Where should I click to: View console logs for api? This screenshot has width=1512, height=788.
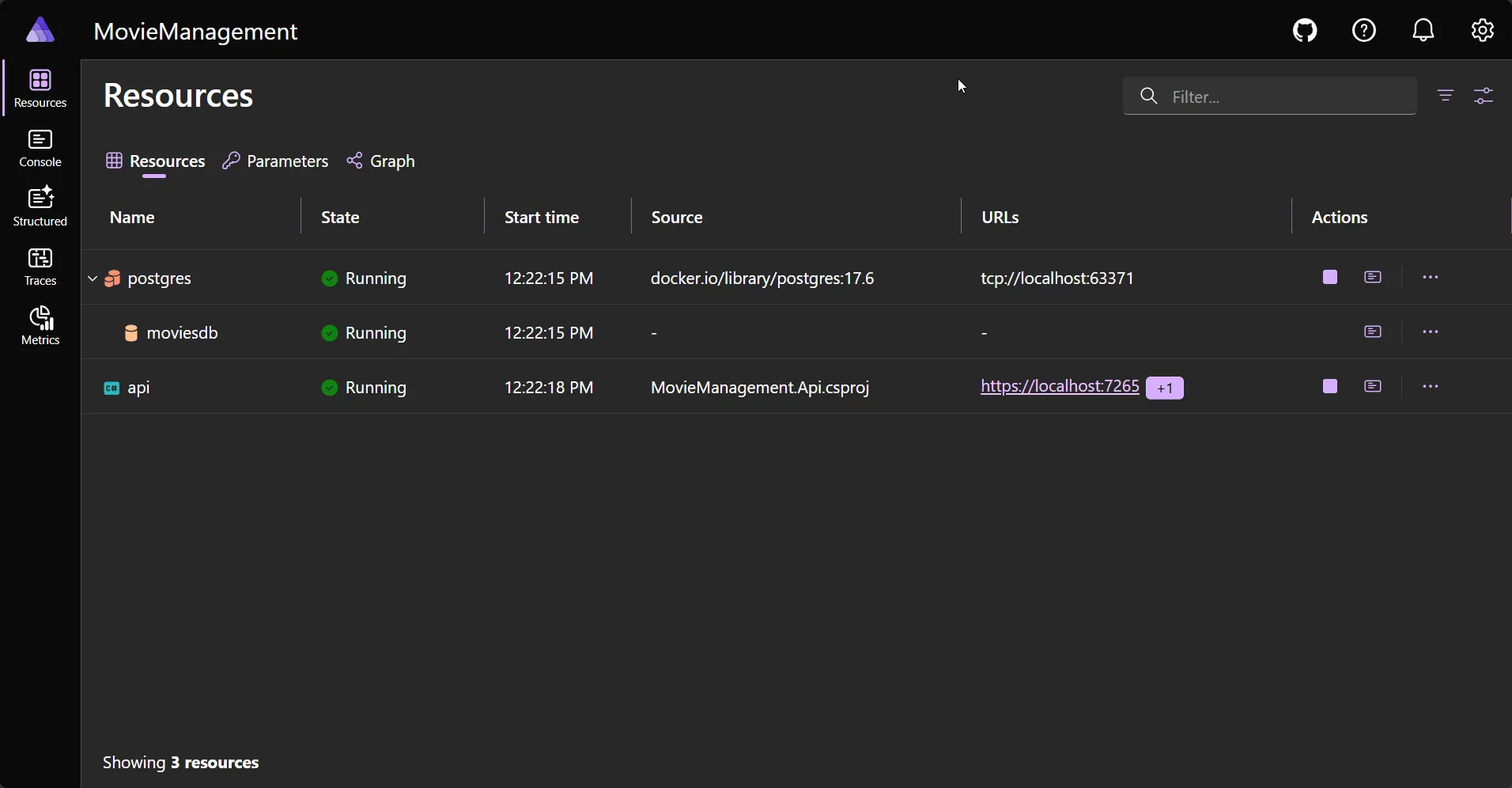[1374, 386]
